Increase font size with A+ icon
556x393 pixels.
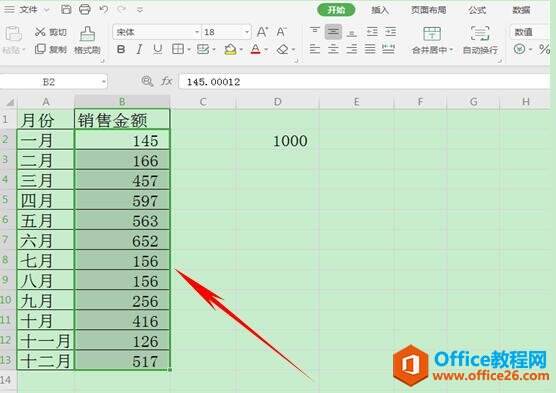coord(262,32)
